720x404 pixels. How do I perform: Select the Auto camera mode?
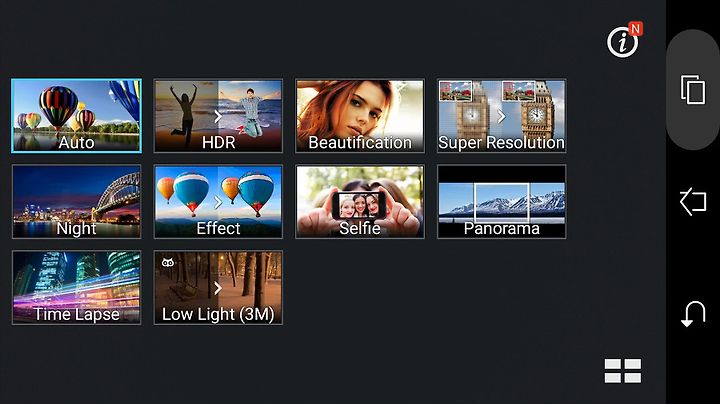(77, 116)
